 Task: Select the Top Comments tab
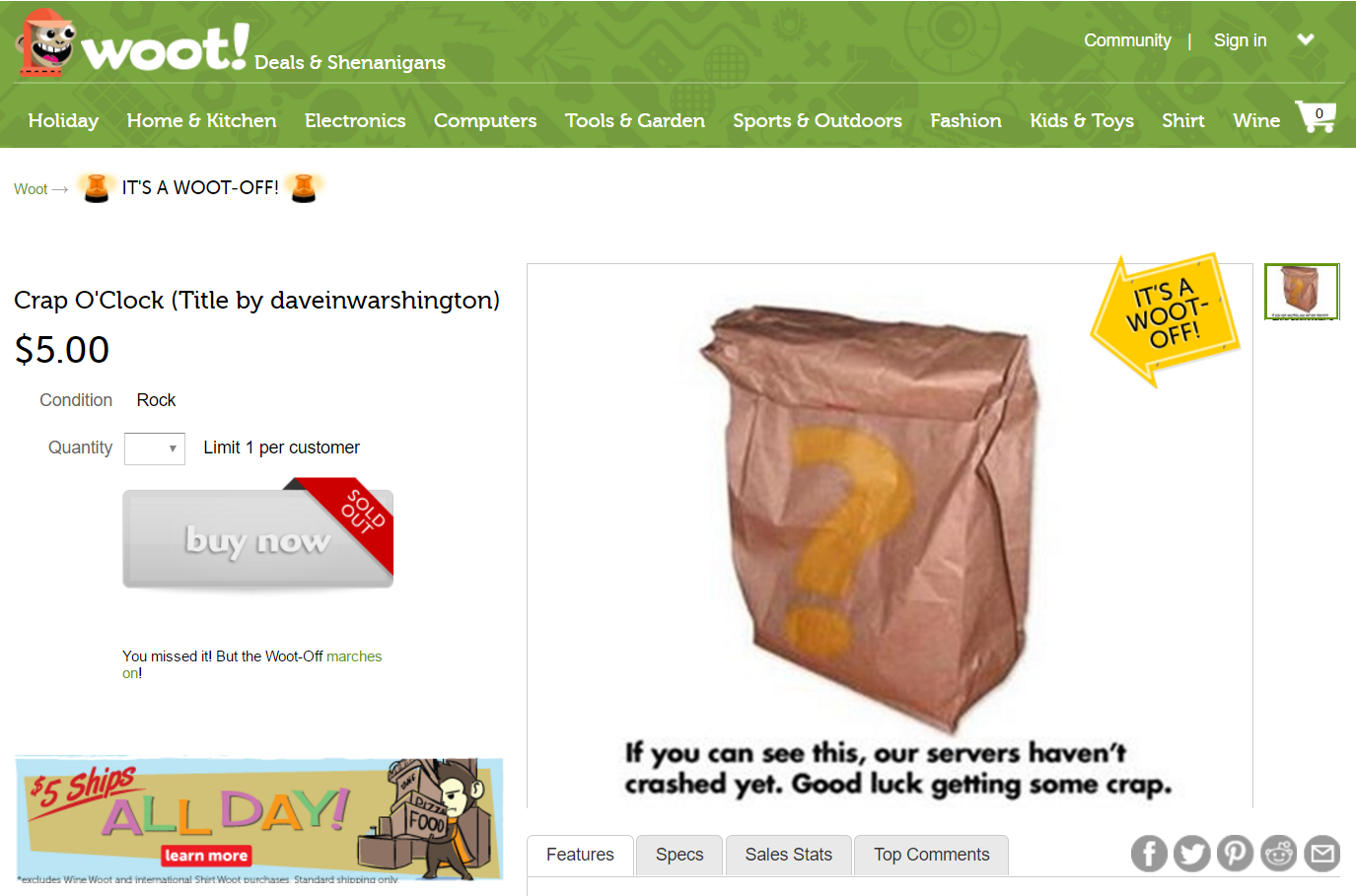coord(931,855)
